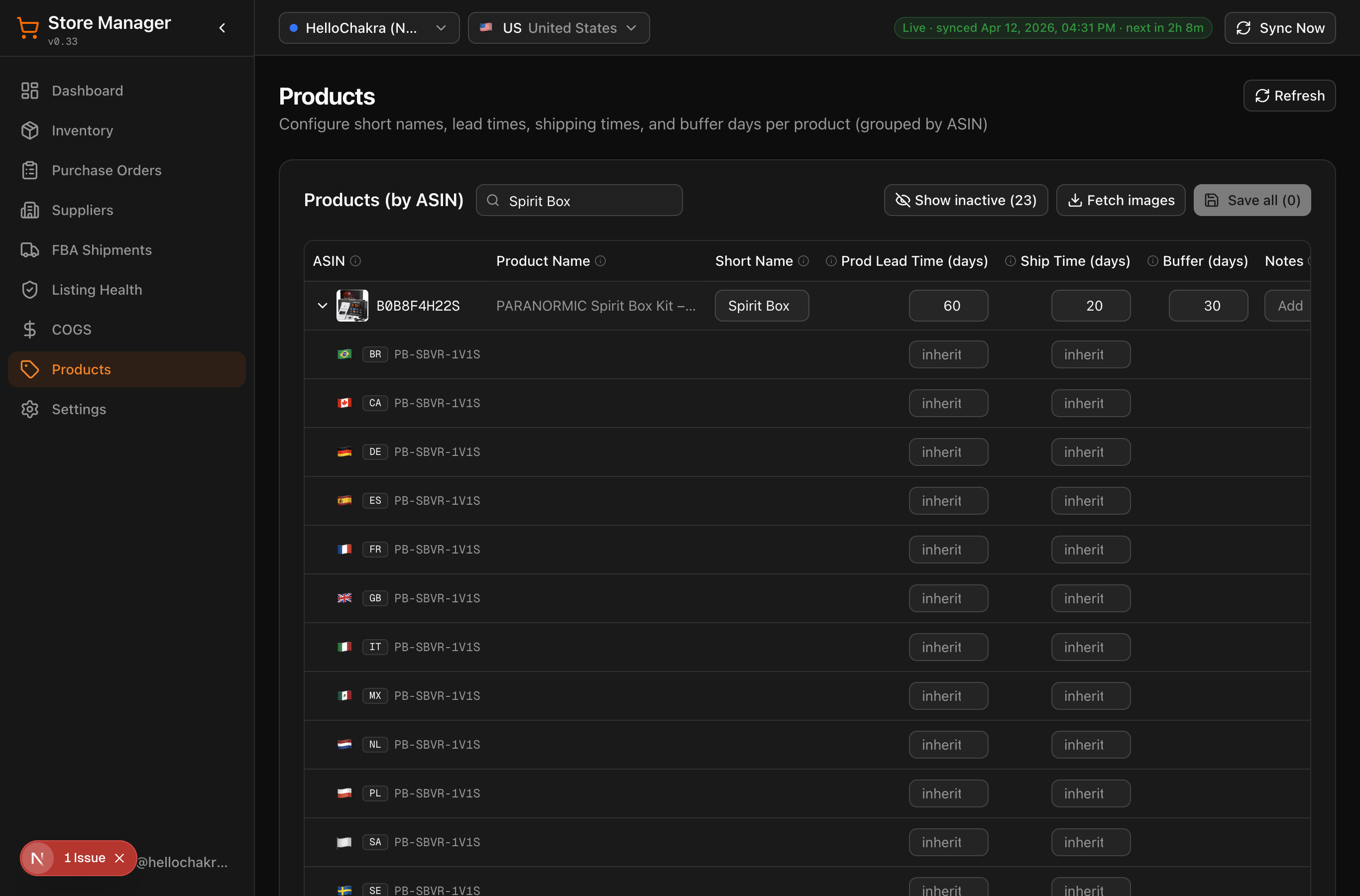Open the Suppliers section

(127, 210)
